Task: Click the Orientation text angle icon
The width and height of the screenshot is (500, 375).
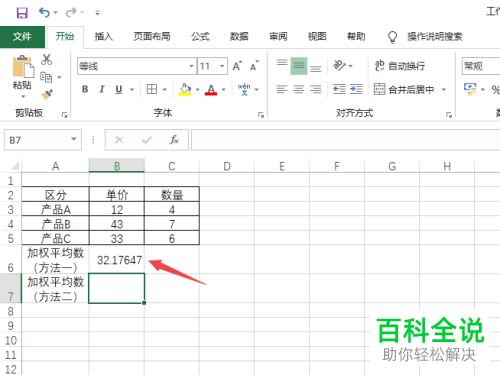Action: point(339,66)
